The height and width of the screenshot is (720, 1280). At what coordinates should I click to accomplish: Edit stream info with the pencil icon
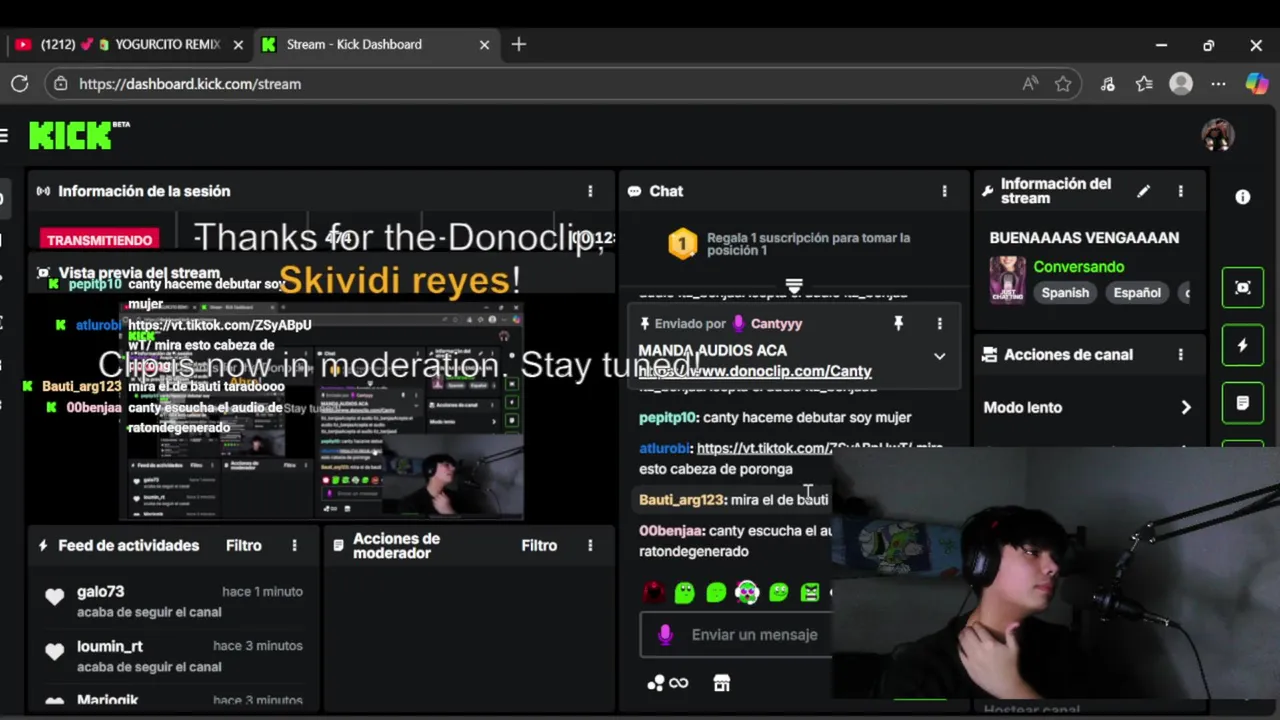pyautogui.click(x=1144, y=191)
